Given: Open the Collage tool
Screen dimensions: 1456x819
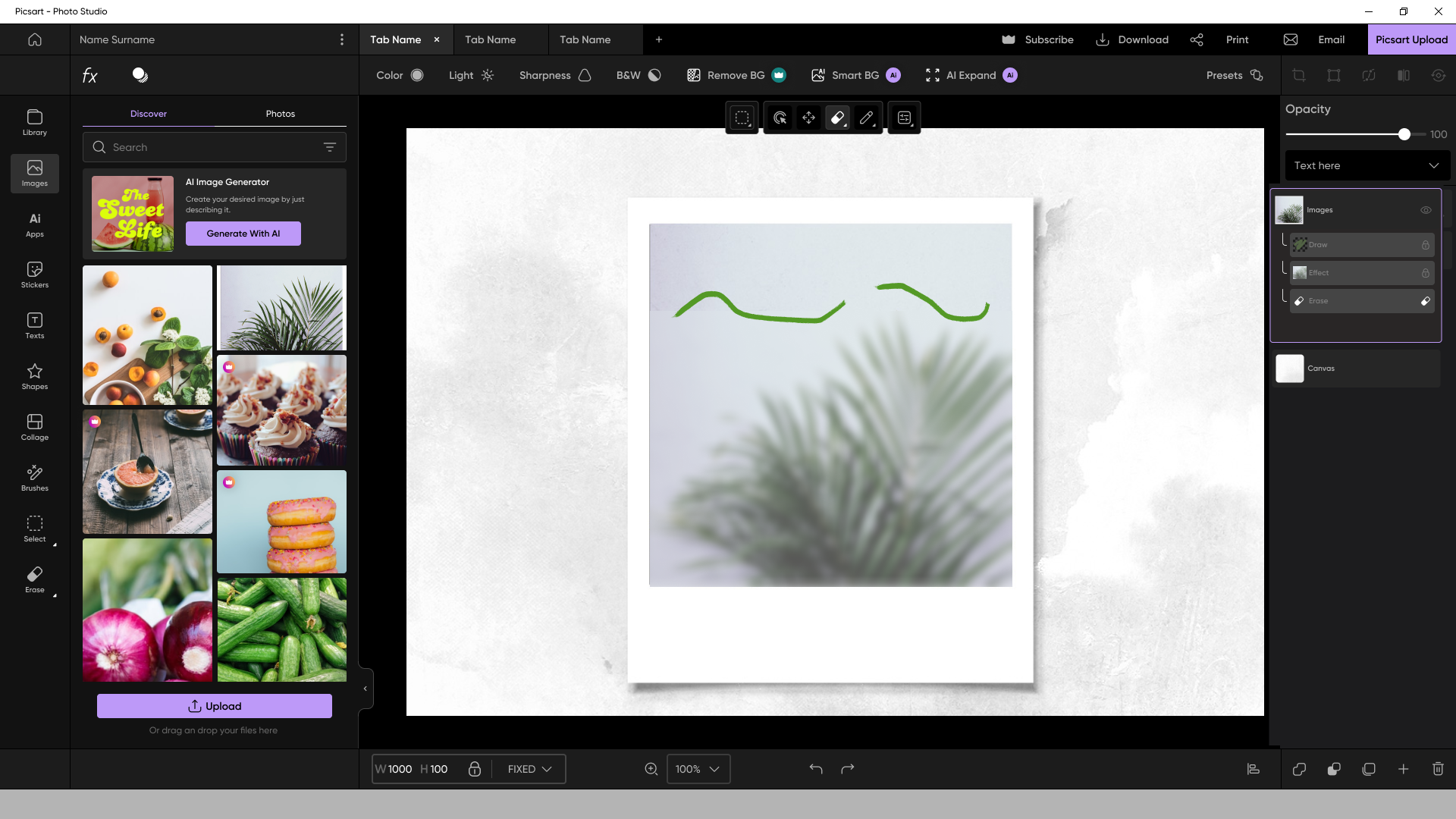Looking at the screenshot, I should (35, 428).
